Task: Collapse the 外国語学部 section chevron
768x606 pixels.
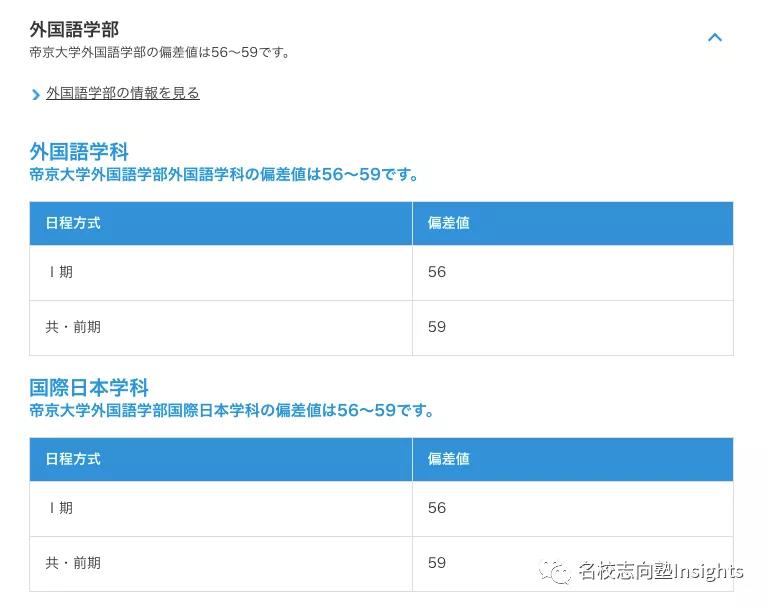Action: (x=715, y=37)
